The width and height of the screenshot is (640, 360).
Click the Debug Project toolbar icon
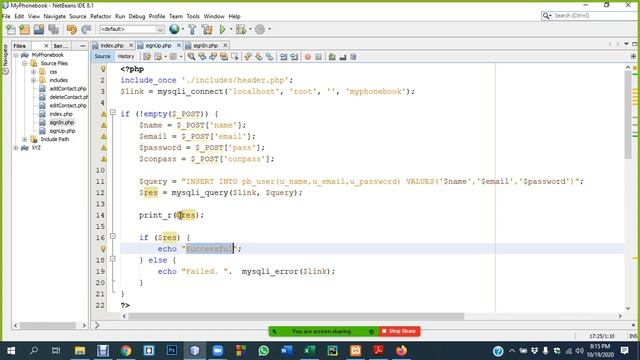(241, 29)
